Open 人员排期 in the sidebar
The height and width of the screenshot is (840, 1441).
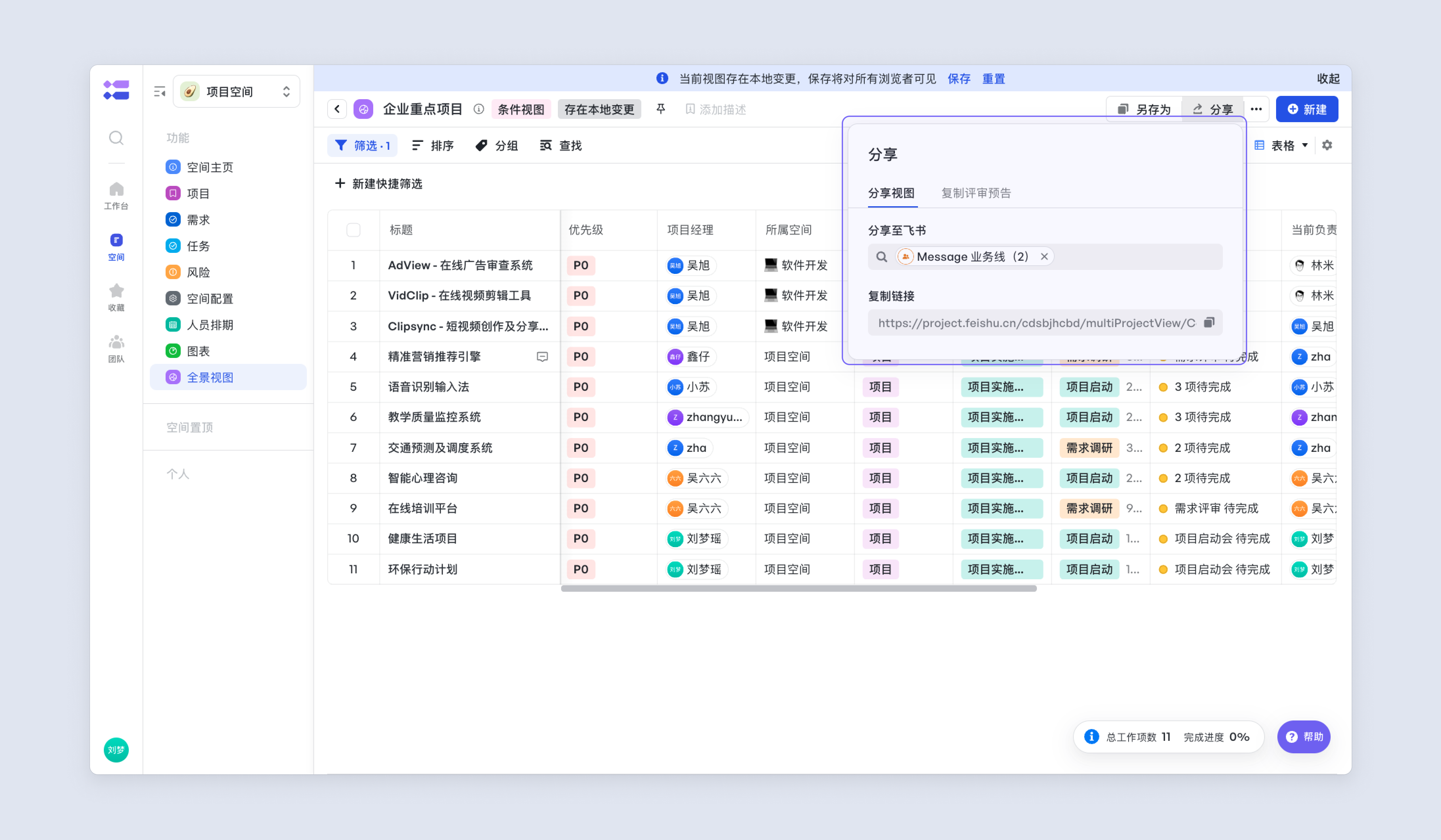pos(228,324)
